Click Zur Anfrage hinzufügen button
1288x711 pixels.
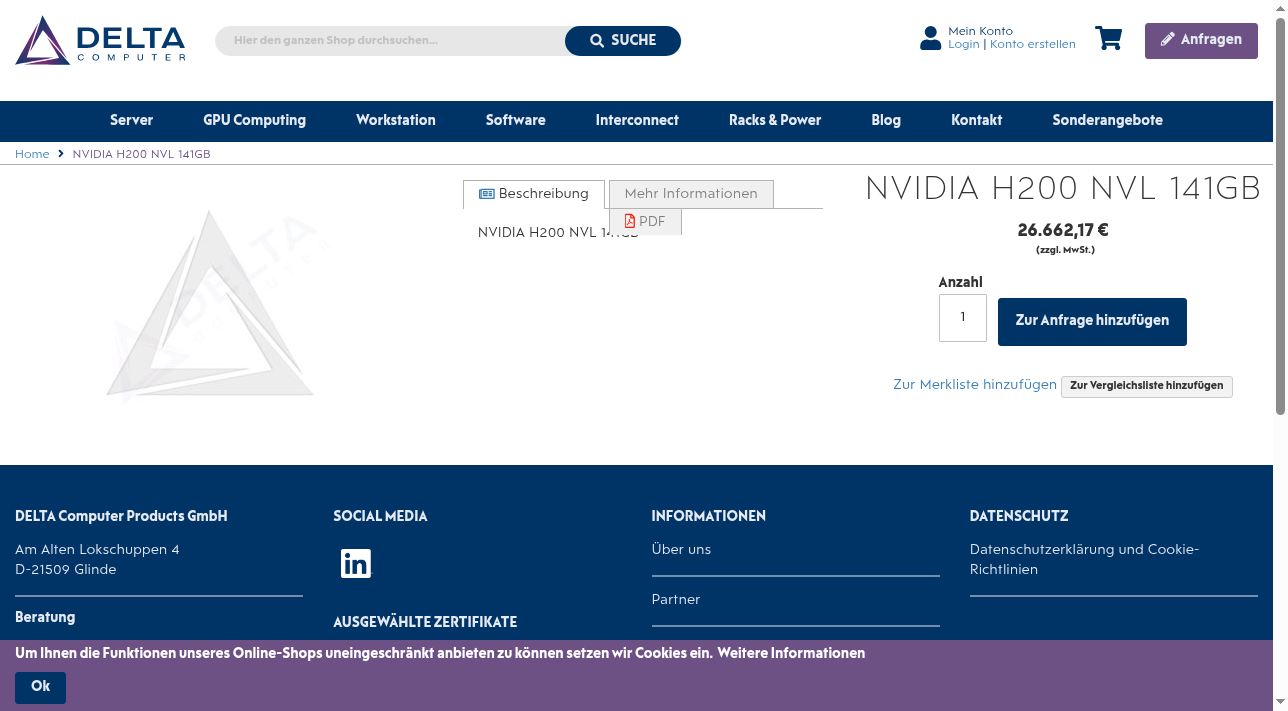pos(1092,322)
